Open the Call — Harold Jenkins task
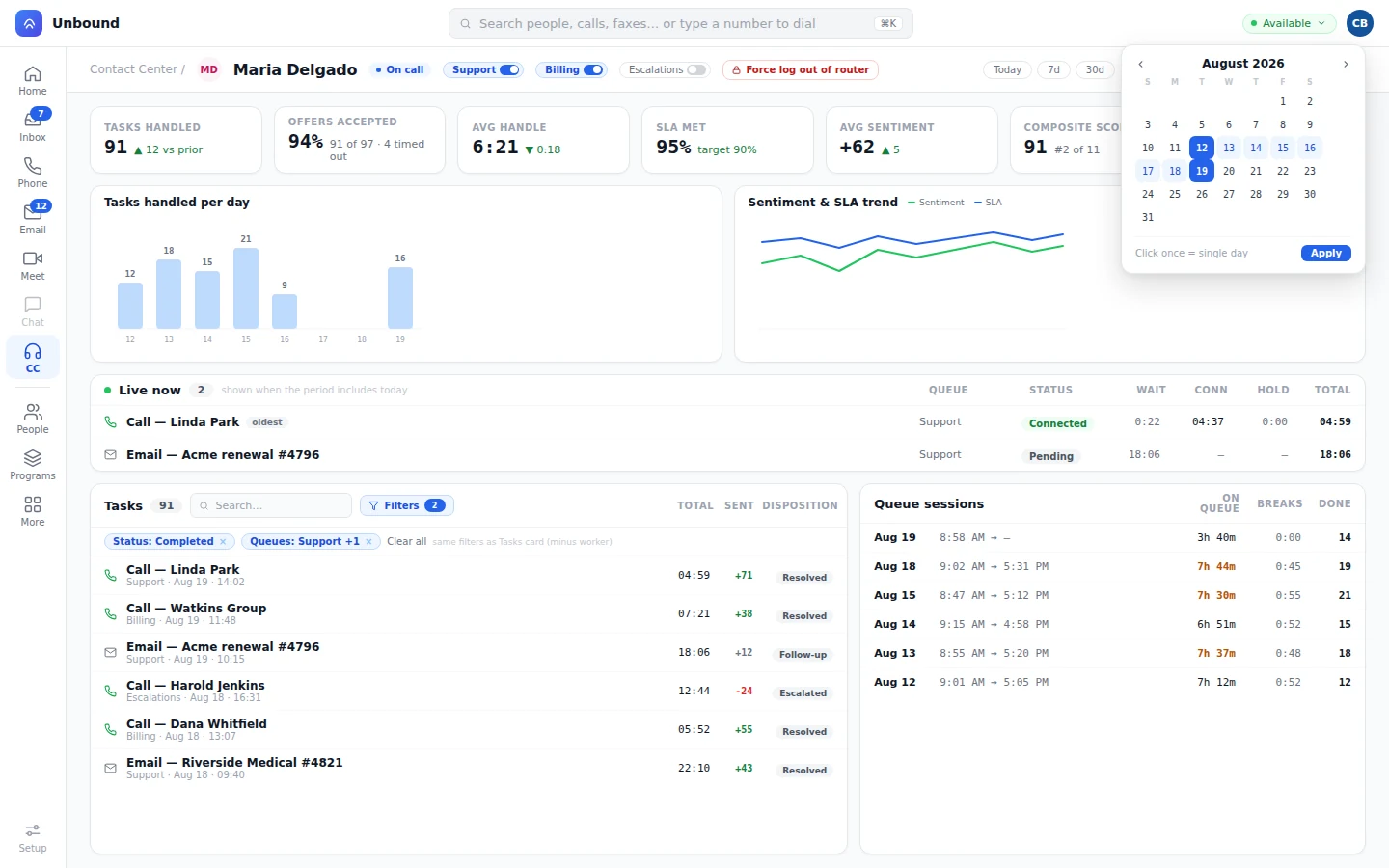This screenshot has width=1389, height=868. [x=468, y=692]
